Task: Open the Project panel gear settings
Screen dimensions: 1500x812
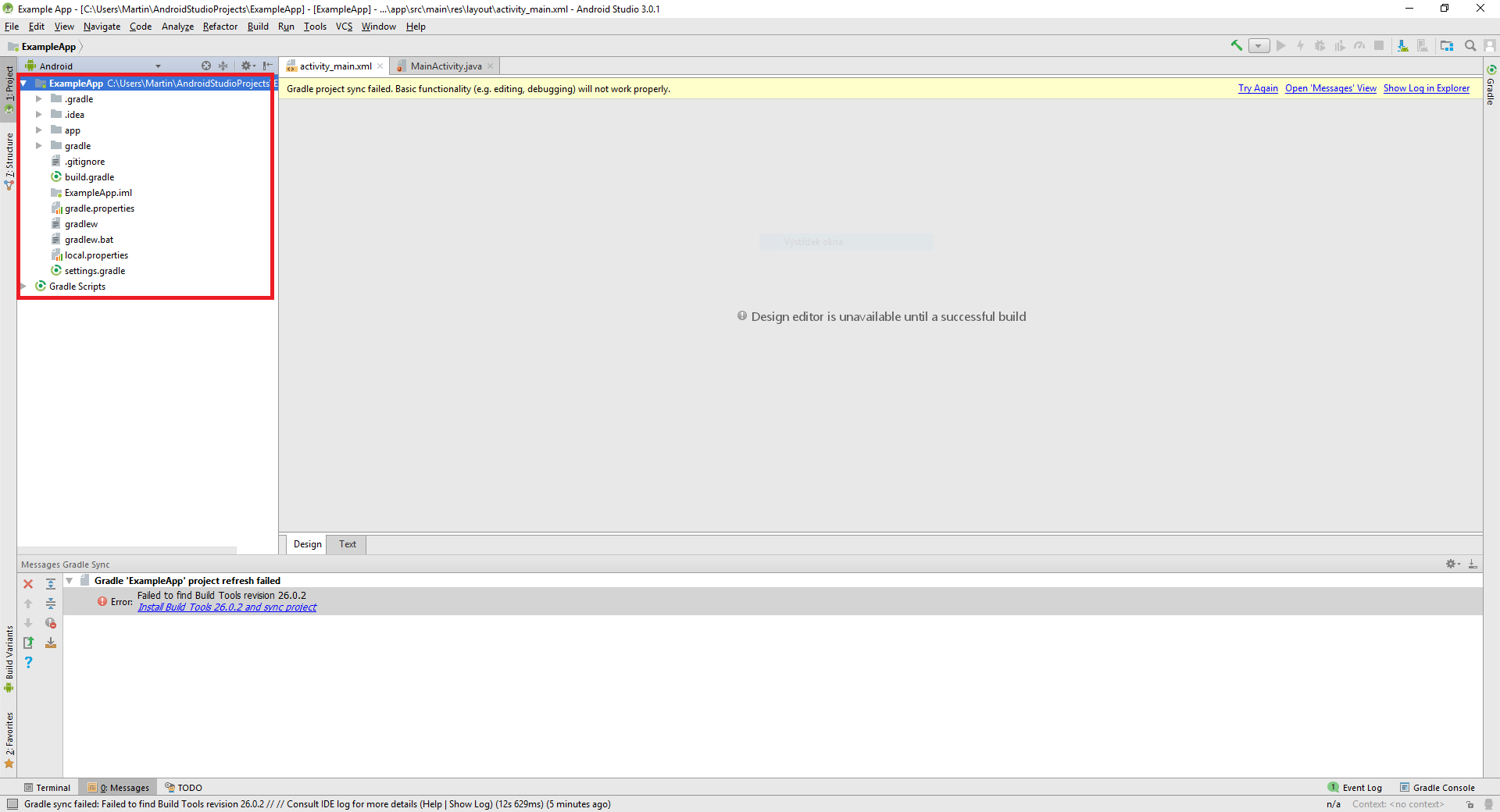Action: point(248,66)
